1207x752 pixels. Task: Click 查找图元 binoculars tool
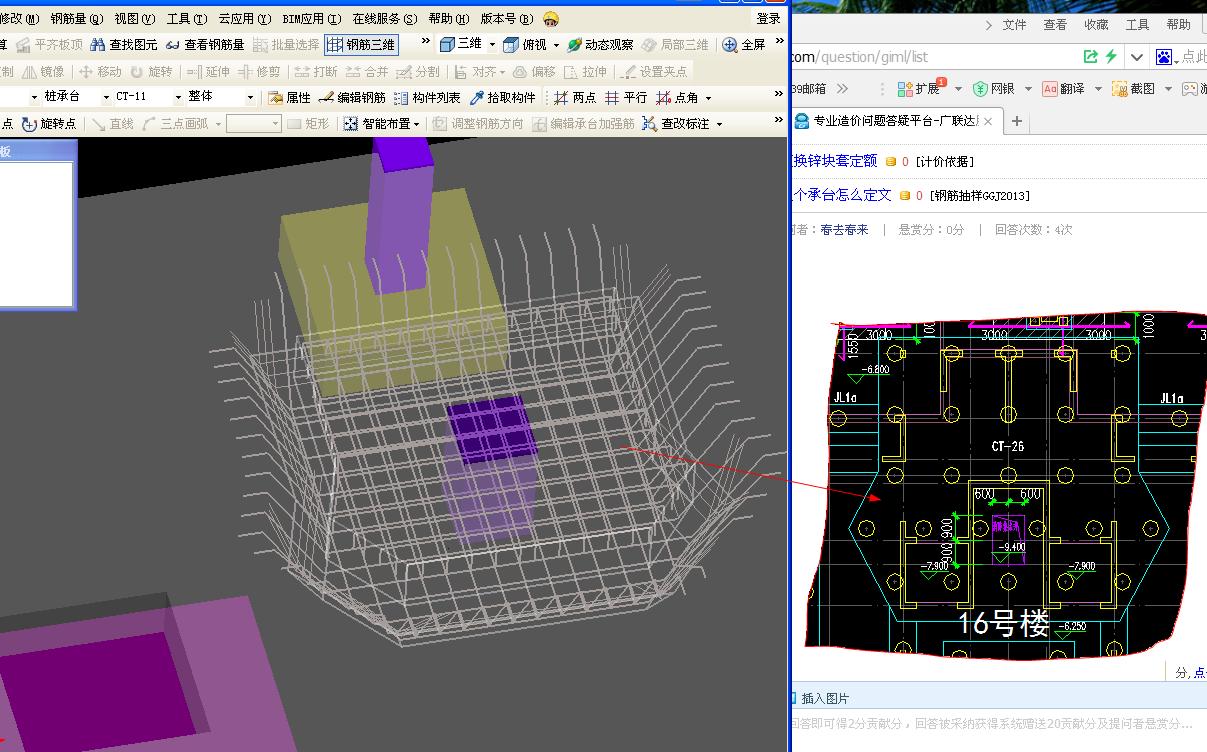click(x=124, y=44)
